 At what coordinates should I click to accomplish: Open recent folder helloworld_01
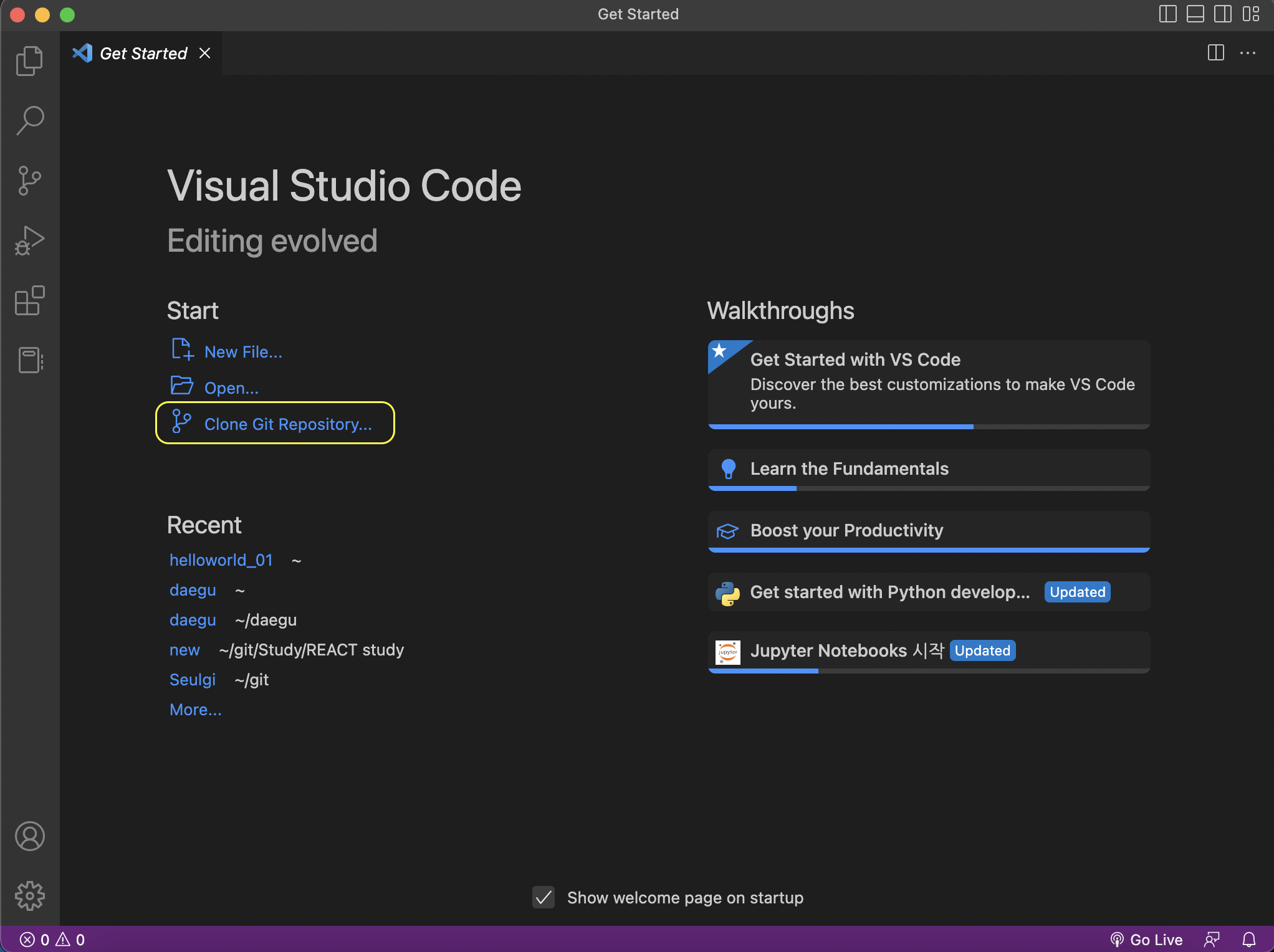[x=221, y=560]
